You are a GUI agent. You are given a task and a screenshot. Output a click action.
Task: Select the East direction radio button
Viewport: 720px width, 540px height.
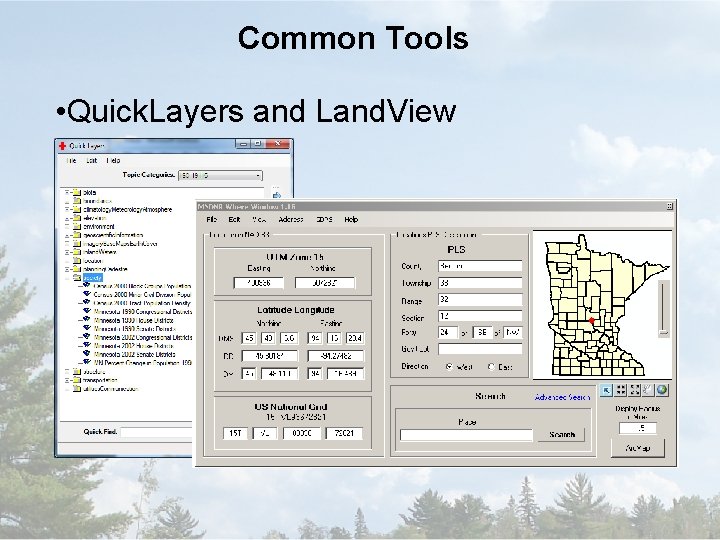[x=491, y=366]
